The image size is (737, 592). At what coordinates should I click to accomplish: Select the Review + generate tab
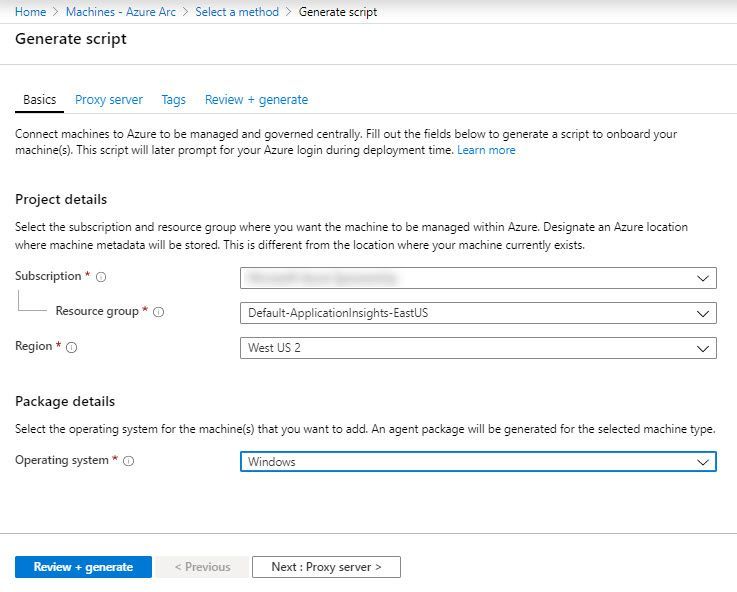[256, 100]
